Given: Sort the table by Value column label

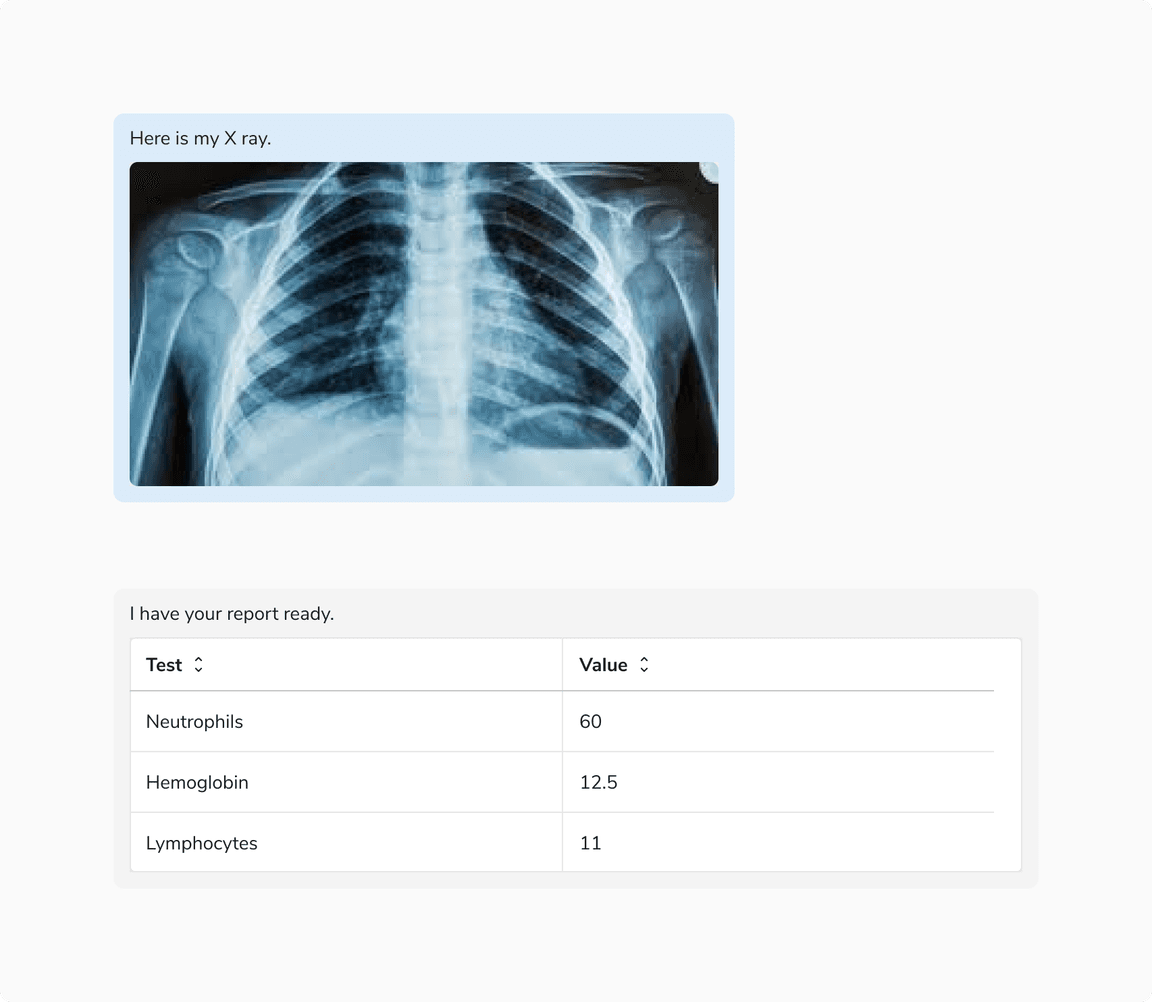Looking at the screenshot, I should point(603,665).
